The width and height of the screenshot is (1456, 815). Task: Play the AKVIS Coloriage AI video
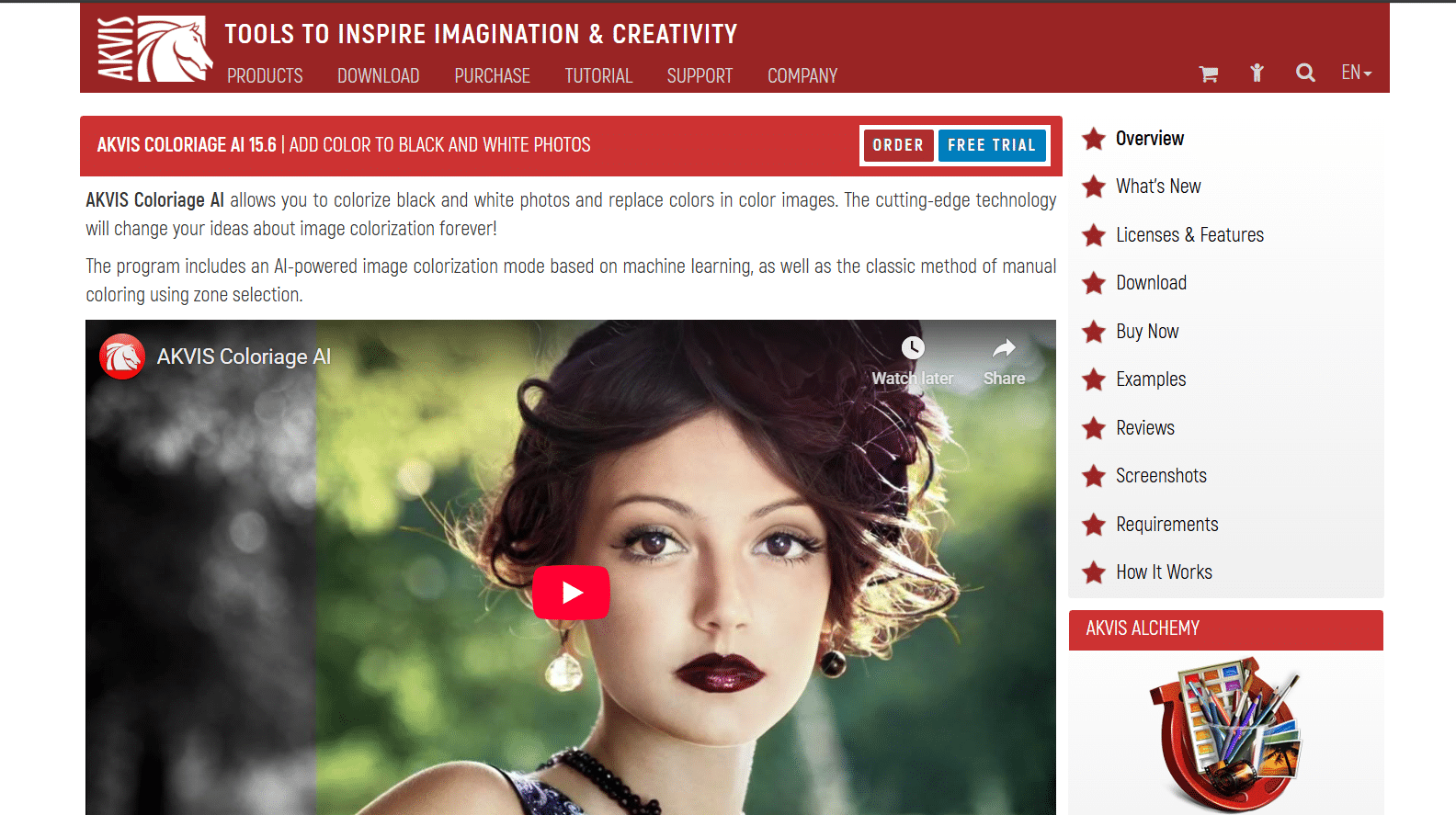pyautogui.click(x=571, y=593)
